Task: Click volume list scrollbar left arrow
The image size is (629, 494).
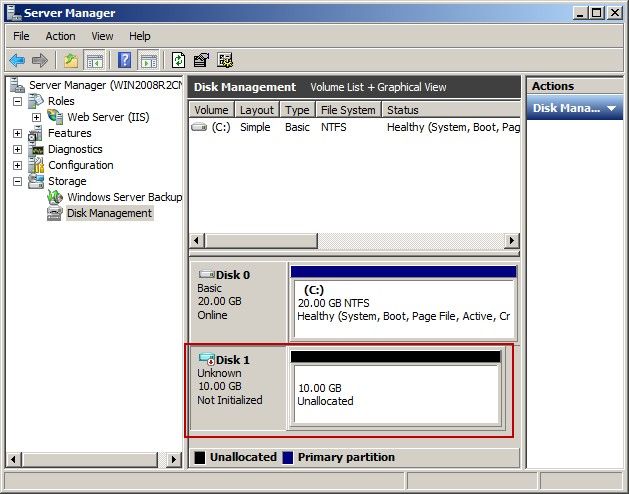Action: click(197, 241)
